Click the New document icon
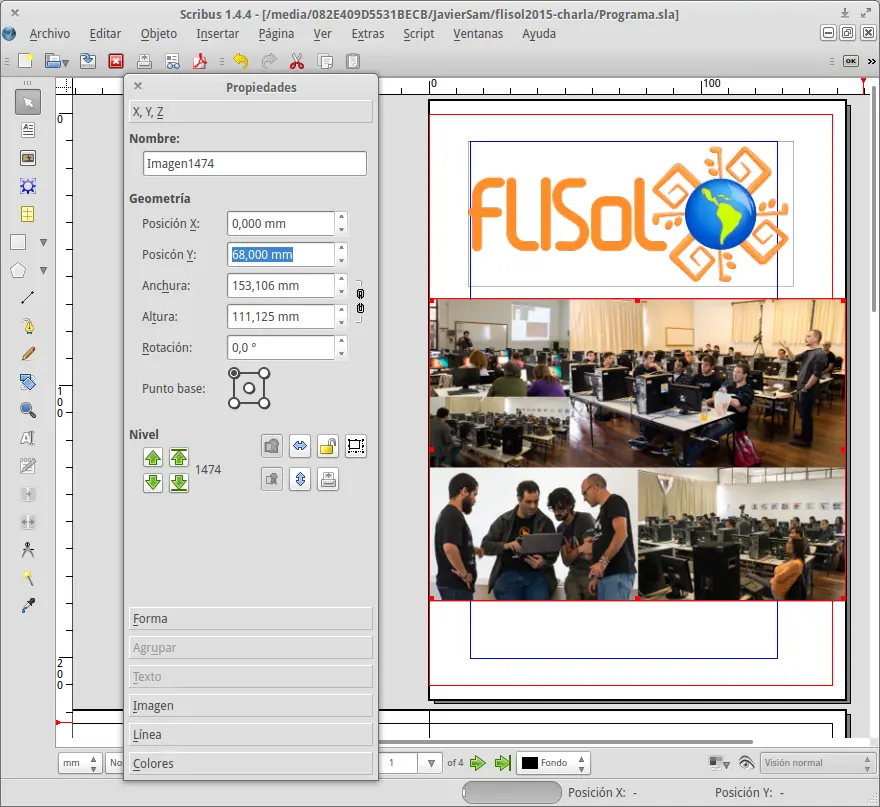 (x=26, y=61)
